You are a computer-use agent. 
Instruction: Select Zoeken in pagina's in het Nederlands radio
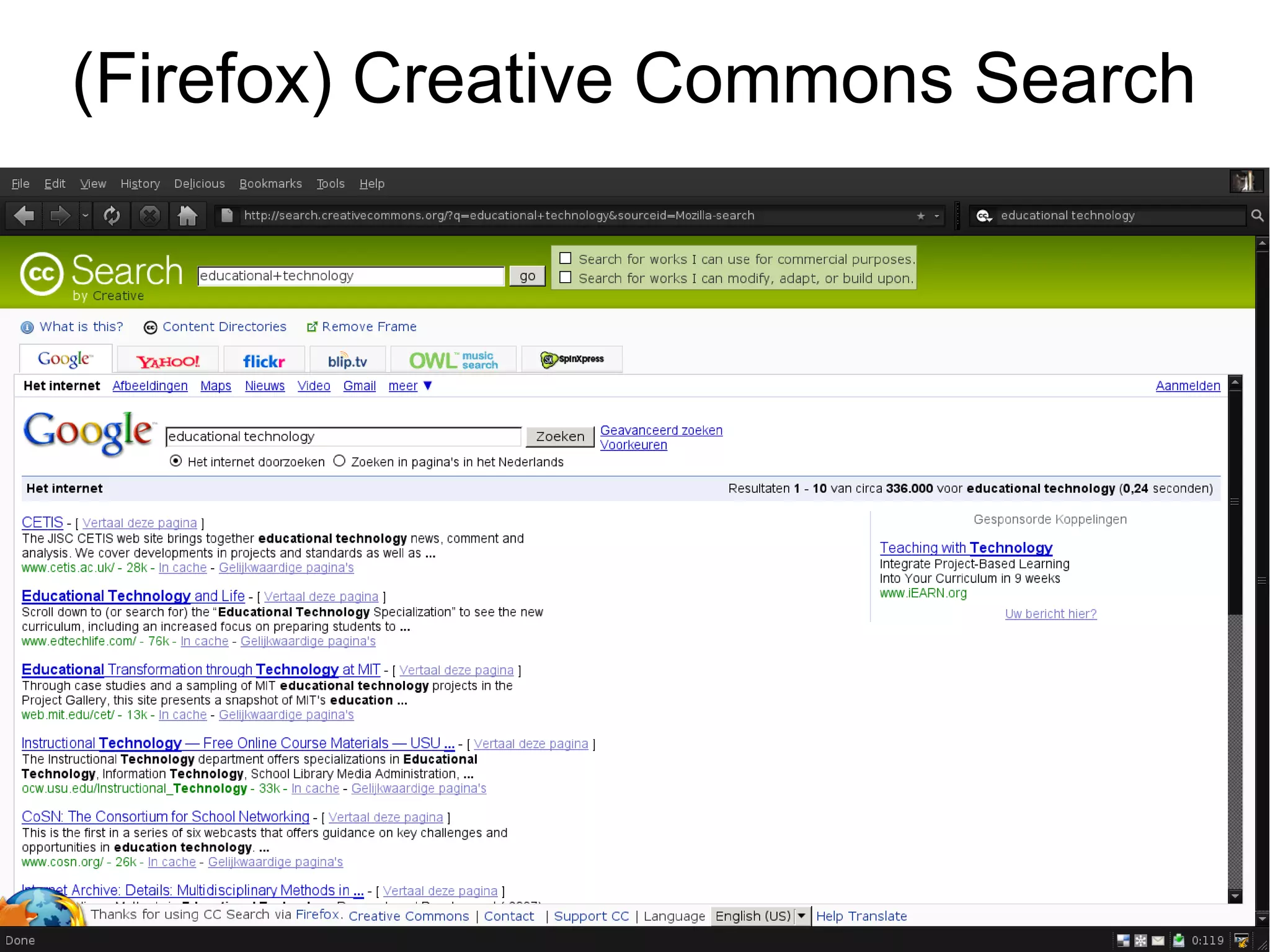coord(339,461)
